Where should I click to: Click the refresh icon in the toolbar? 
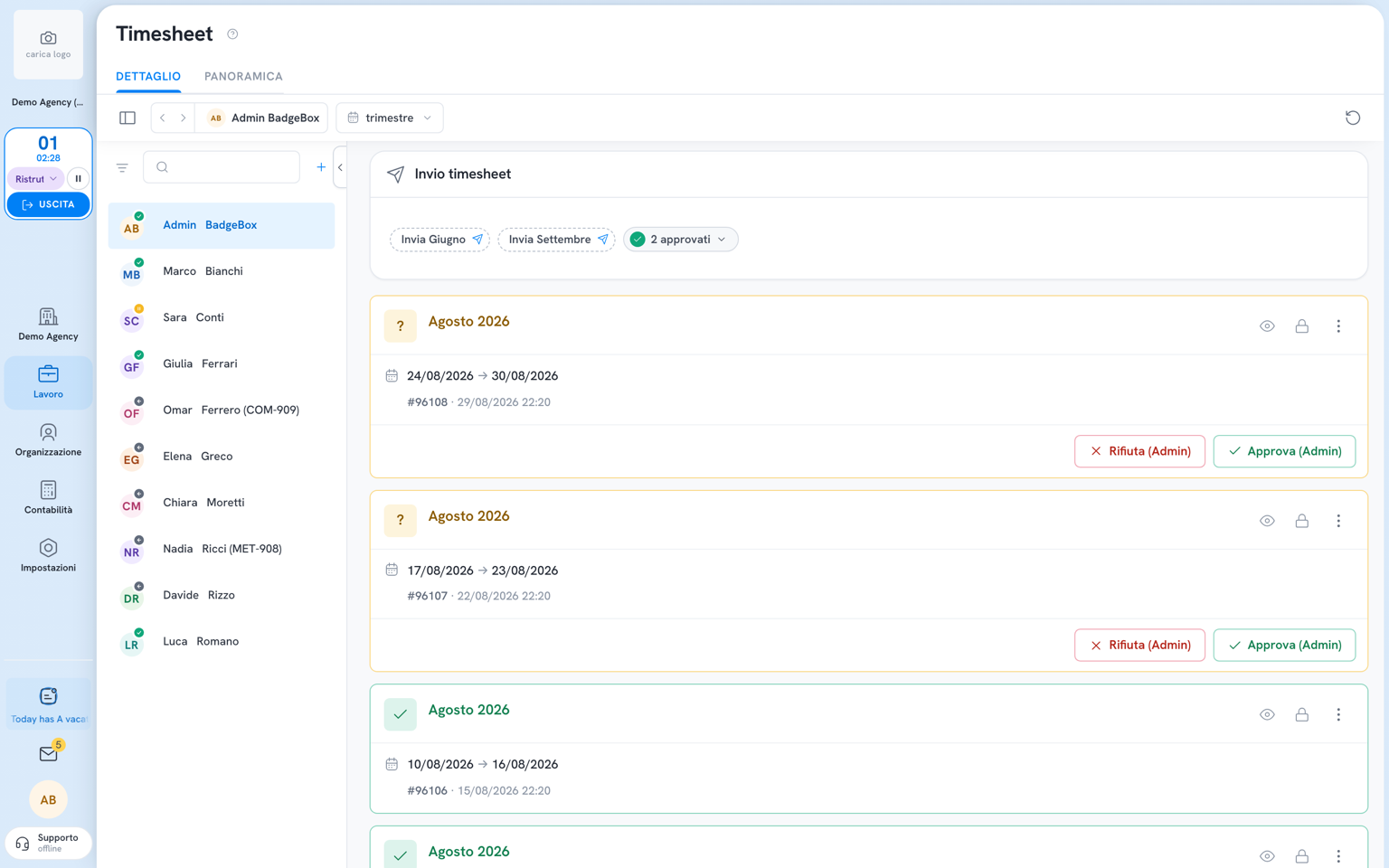coord(1352,118)
